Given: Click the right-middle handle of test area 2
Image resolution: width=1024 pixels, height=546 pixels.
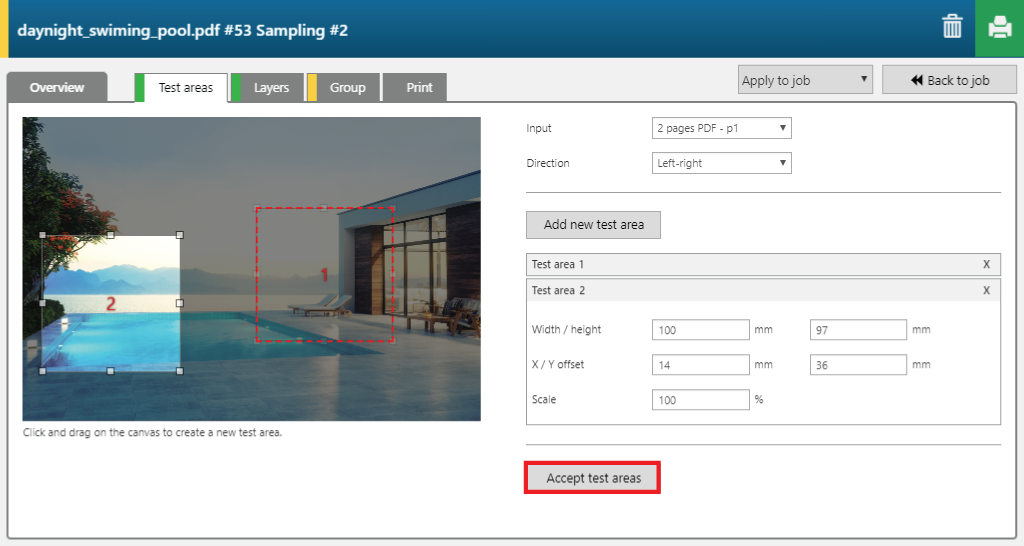Looking at the screenshot, I should pyautogui.click(x=180, y=303).
